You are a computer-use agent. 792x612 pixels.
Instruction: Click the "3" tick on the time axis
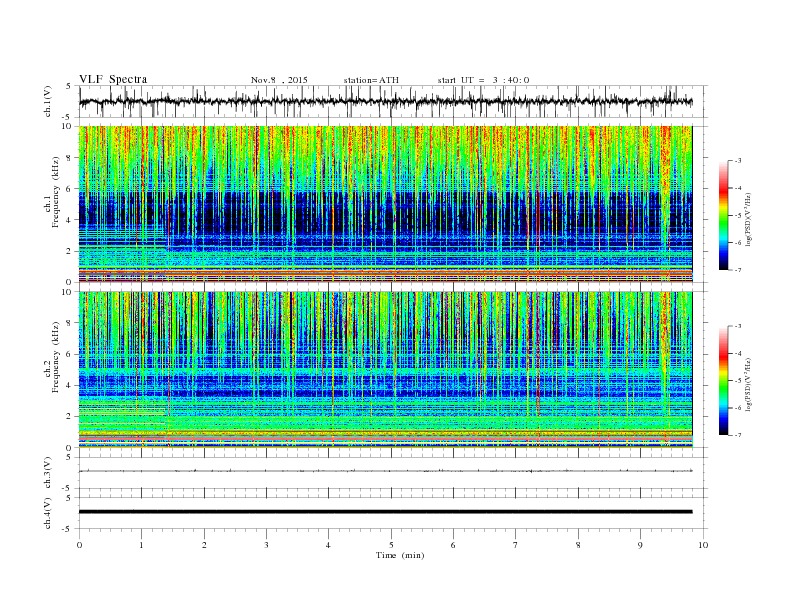(266, 545)
